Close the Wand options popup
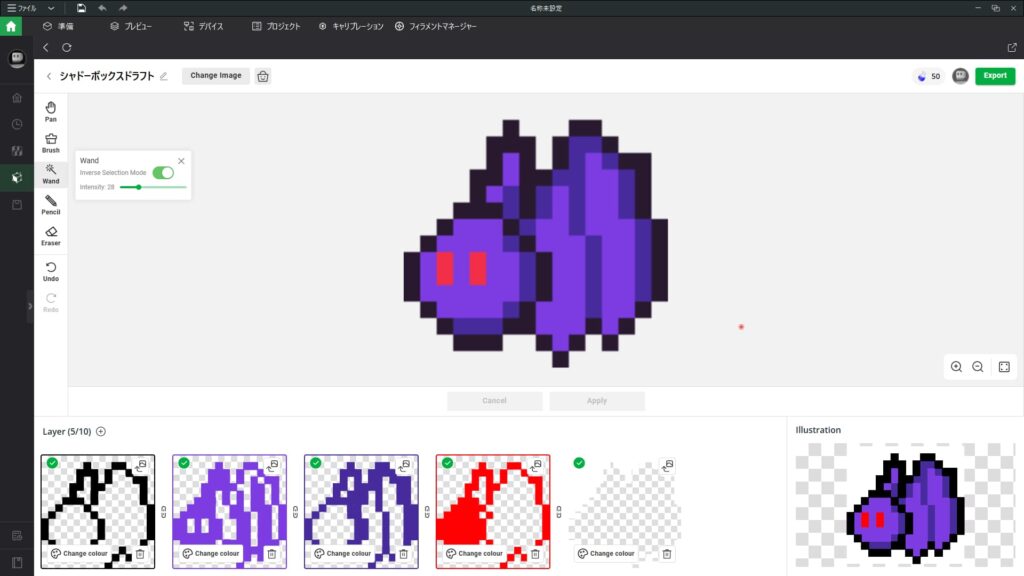The width and height of the screenshot is (1024, 576). click(x=181, y=161)
